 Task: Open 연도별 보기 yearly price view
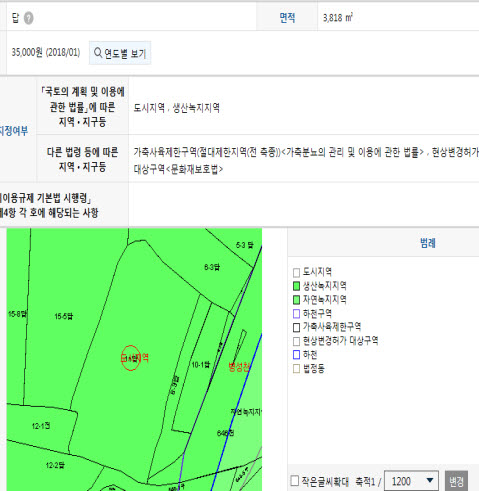[x=120, y=53]
